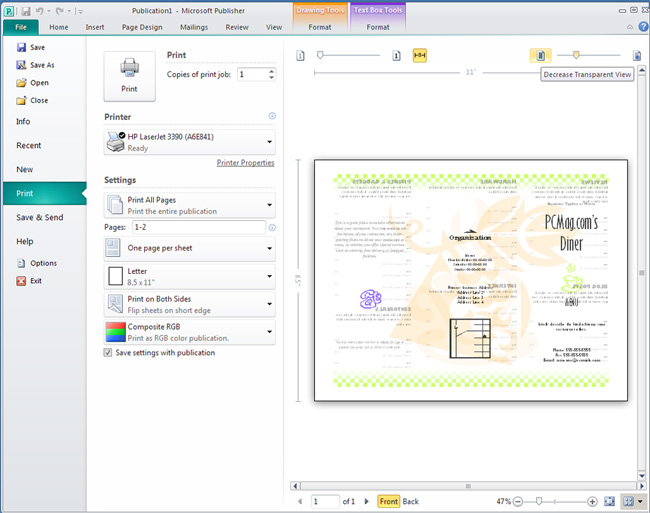Go to the next sheet arrow
Image resolution: width=650 pixels, height=513 pixels.
coord(366,501)
